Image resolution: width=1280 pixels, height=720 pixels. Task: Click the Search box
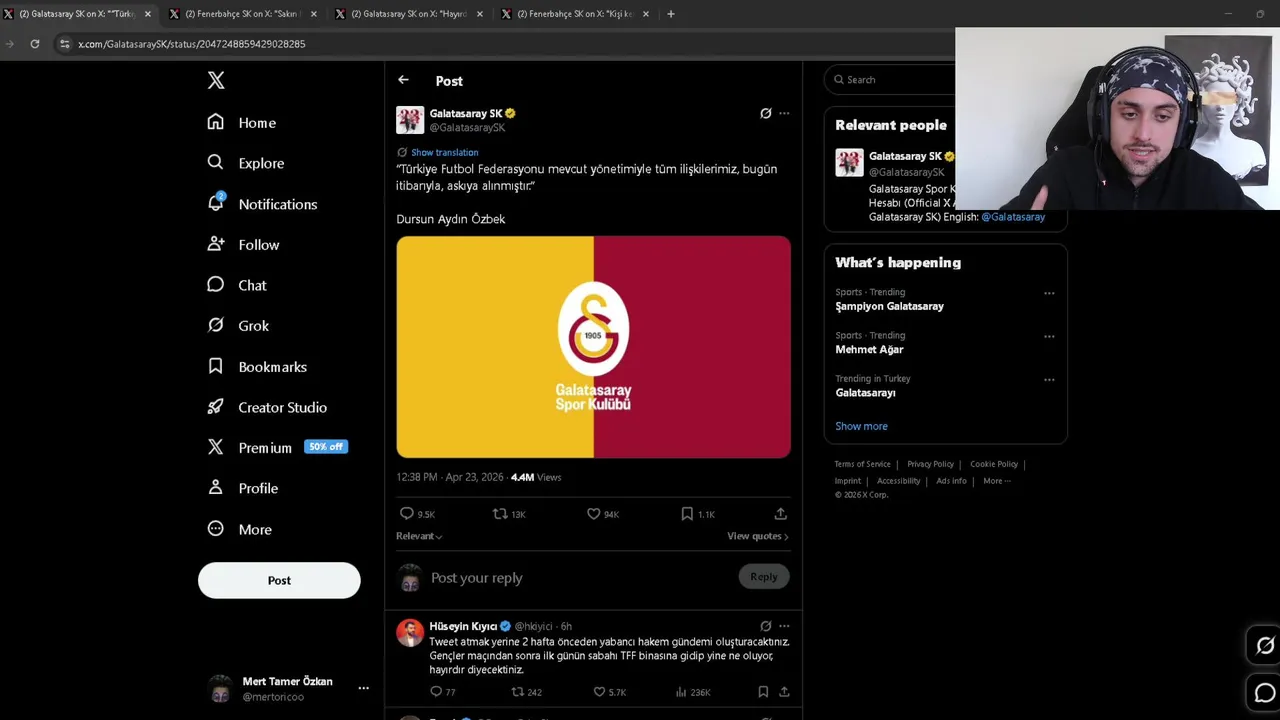coord(890,80)
